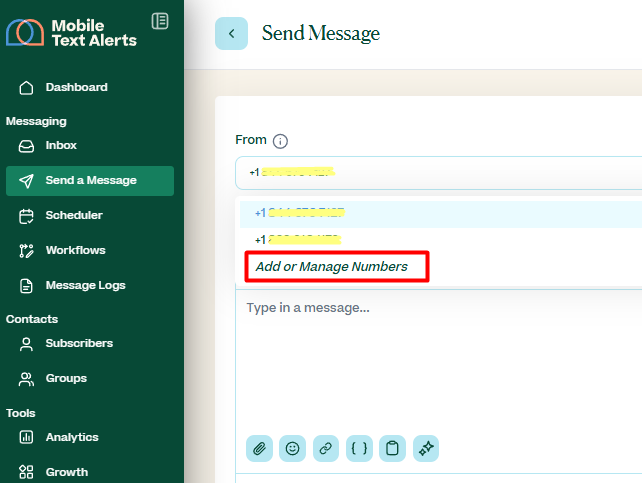This screenshot has width=642, height=483.
Task: Open the Dashboard menu item
Action: (x=90, y=87)
